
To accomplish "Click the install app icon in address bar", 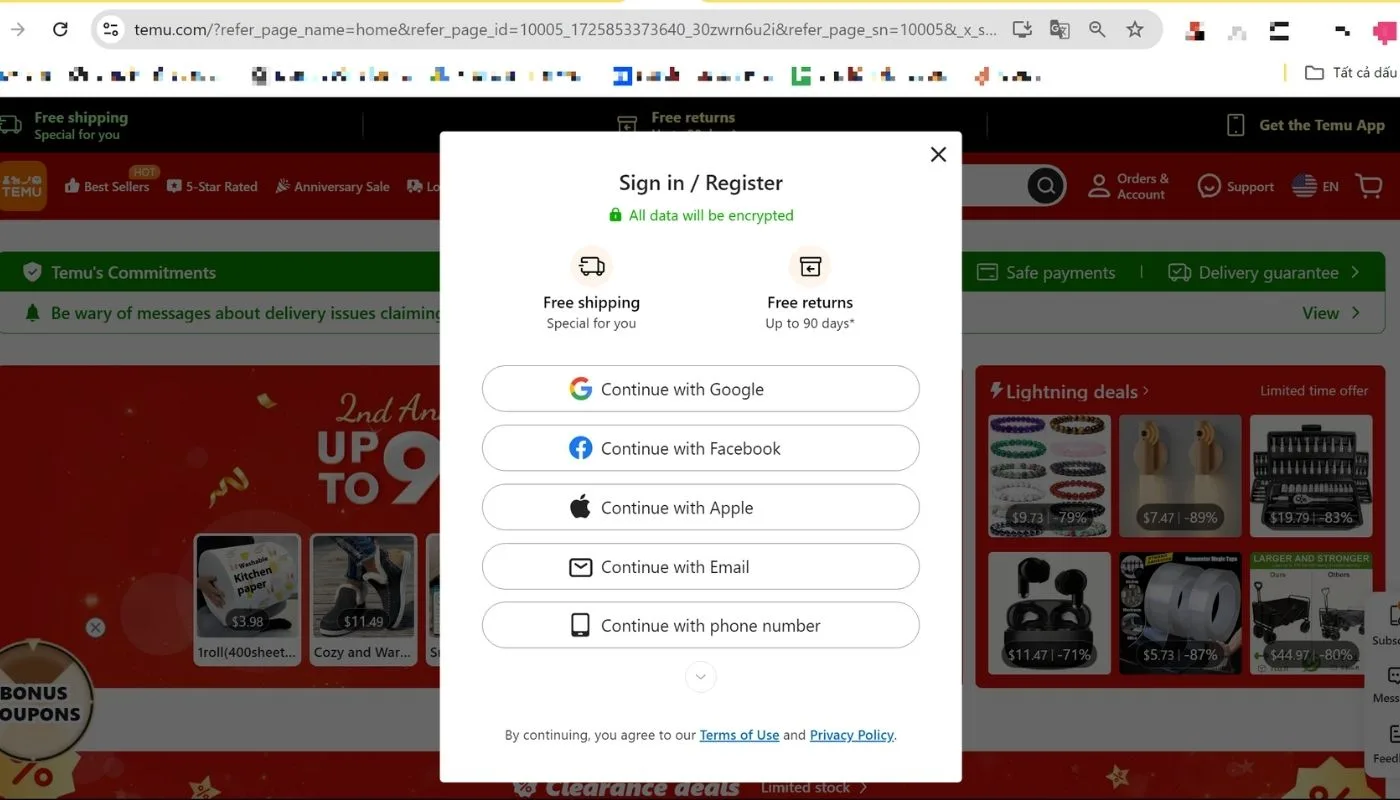I will coord(1022,29).
